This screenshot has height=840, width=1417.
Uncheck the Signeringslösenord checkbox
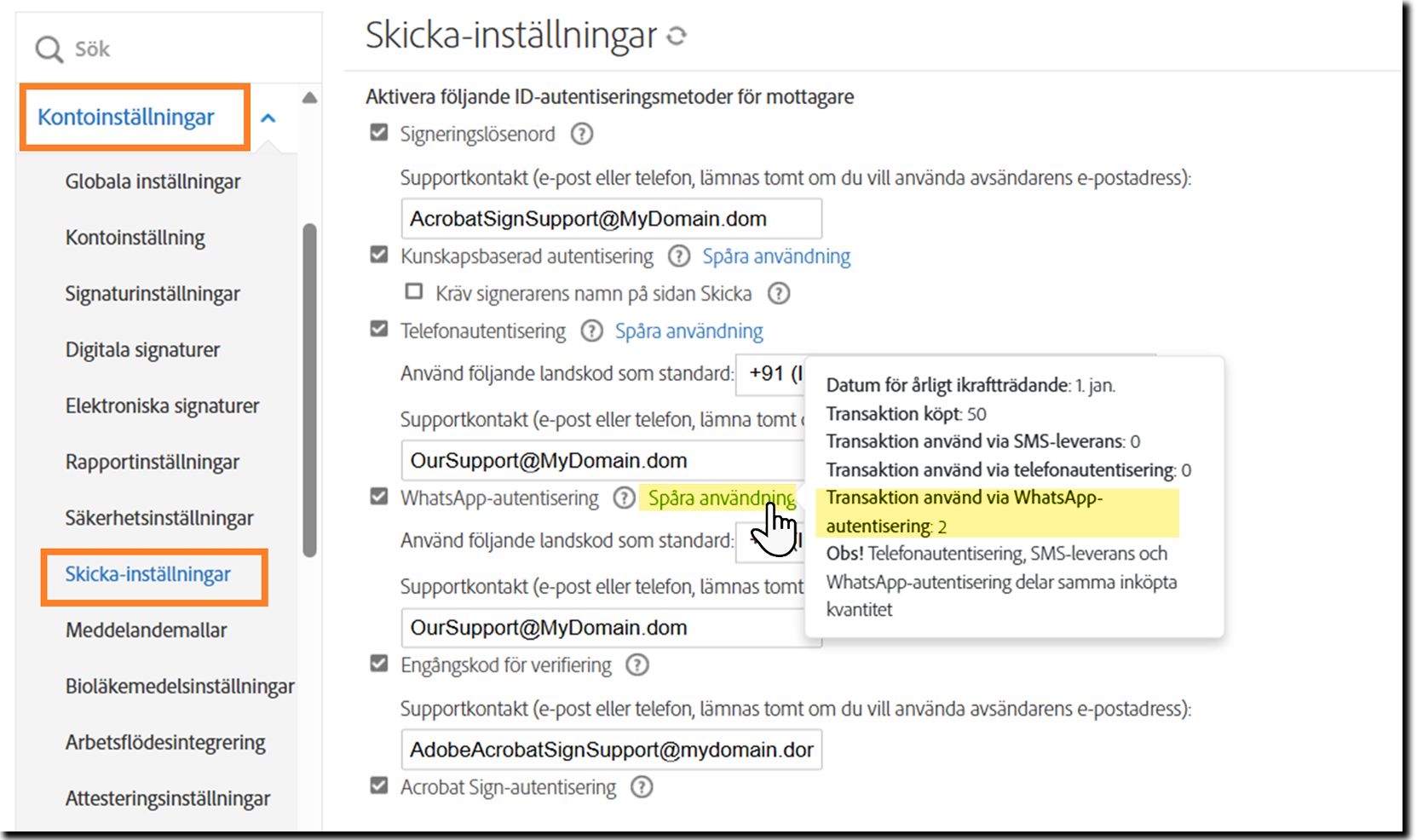pos(379,133)
